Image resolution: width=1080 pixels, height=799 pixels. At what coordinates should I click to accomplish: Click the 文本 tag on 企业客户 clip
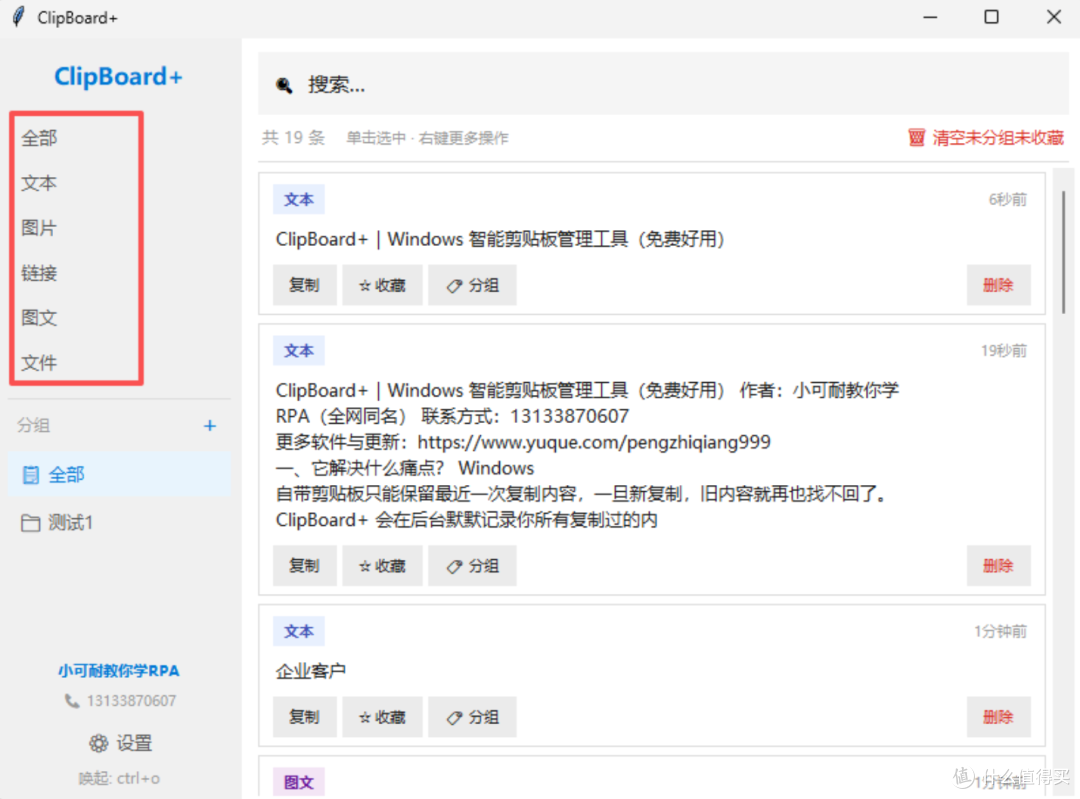pyautogui.click(x=299, y=632)
